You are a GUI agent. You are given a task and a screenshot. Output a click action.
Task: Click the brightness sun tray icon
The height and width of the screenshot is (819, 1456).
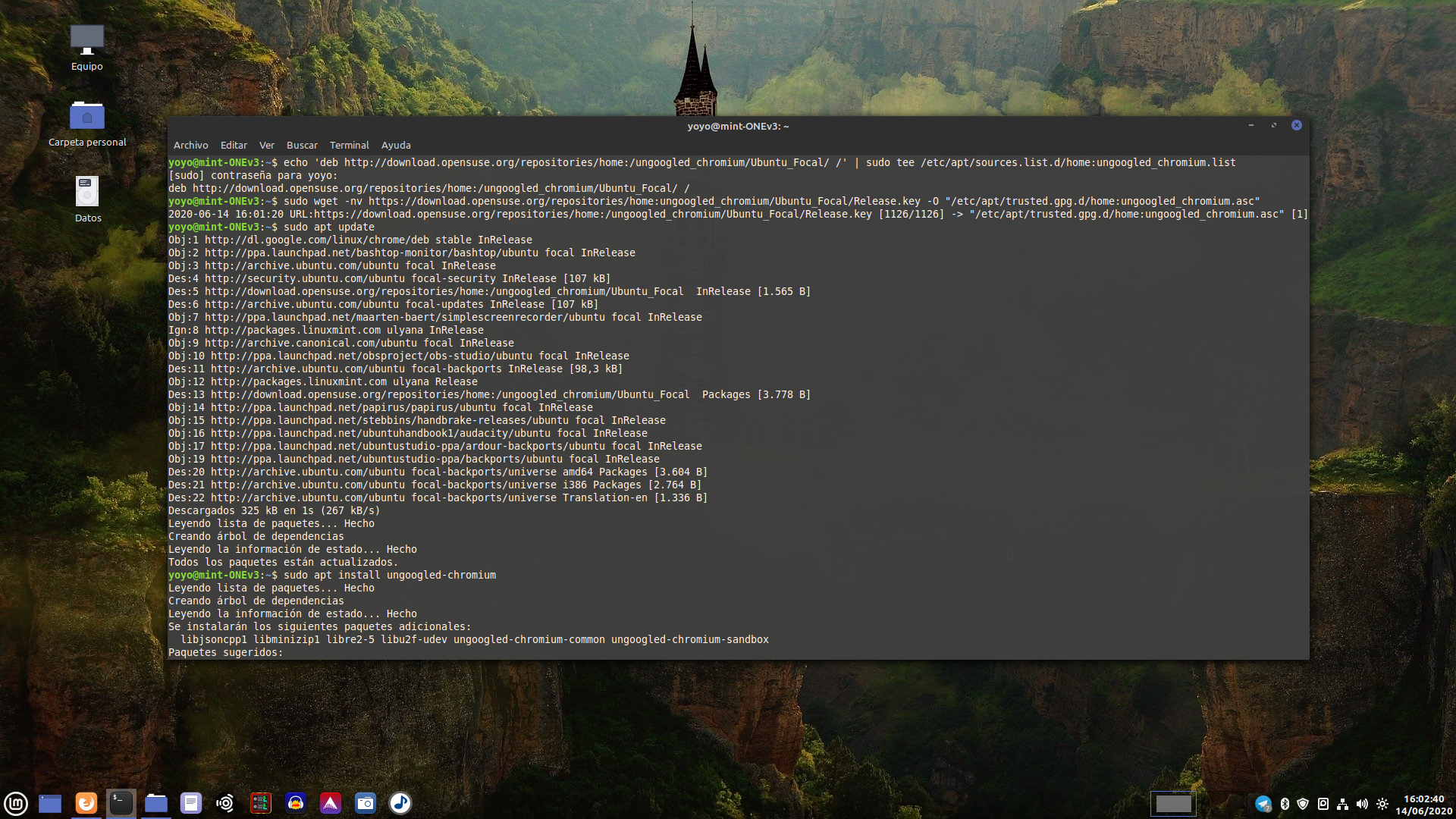[1382, 804]
